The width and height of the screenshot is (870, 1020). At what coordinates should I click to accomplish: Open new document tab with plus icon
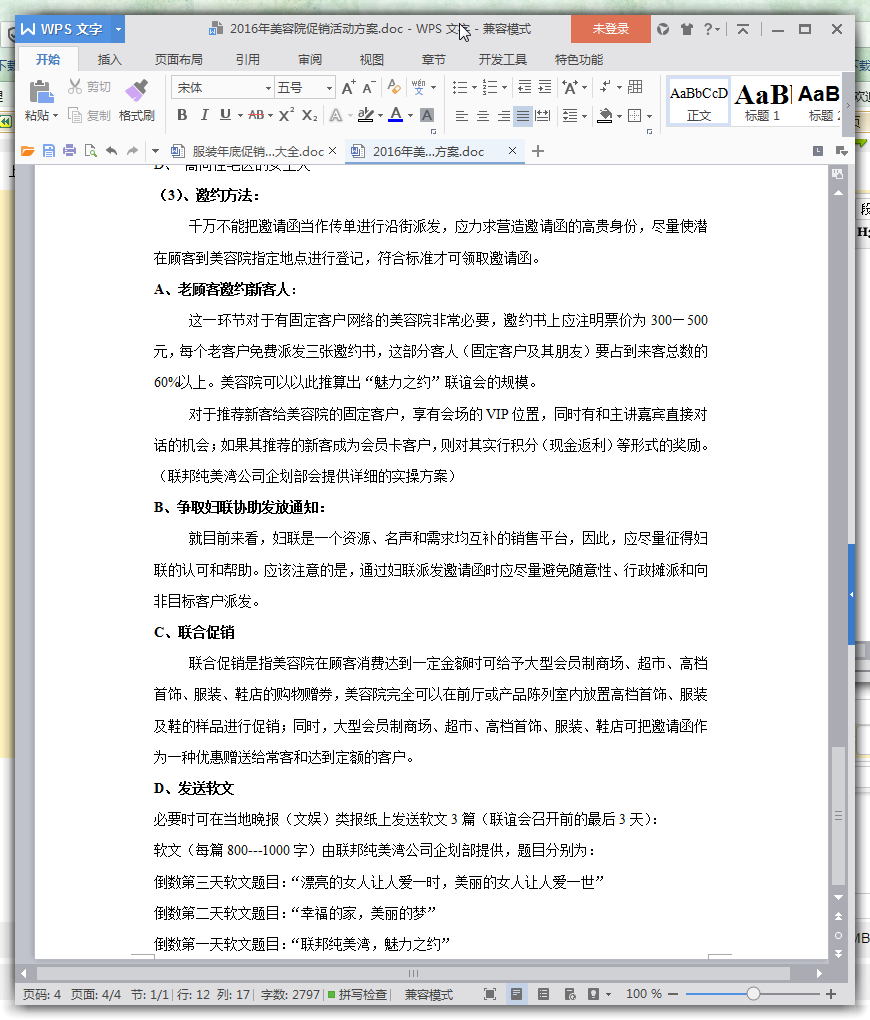(x=538, y=151)
